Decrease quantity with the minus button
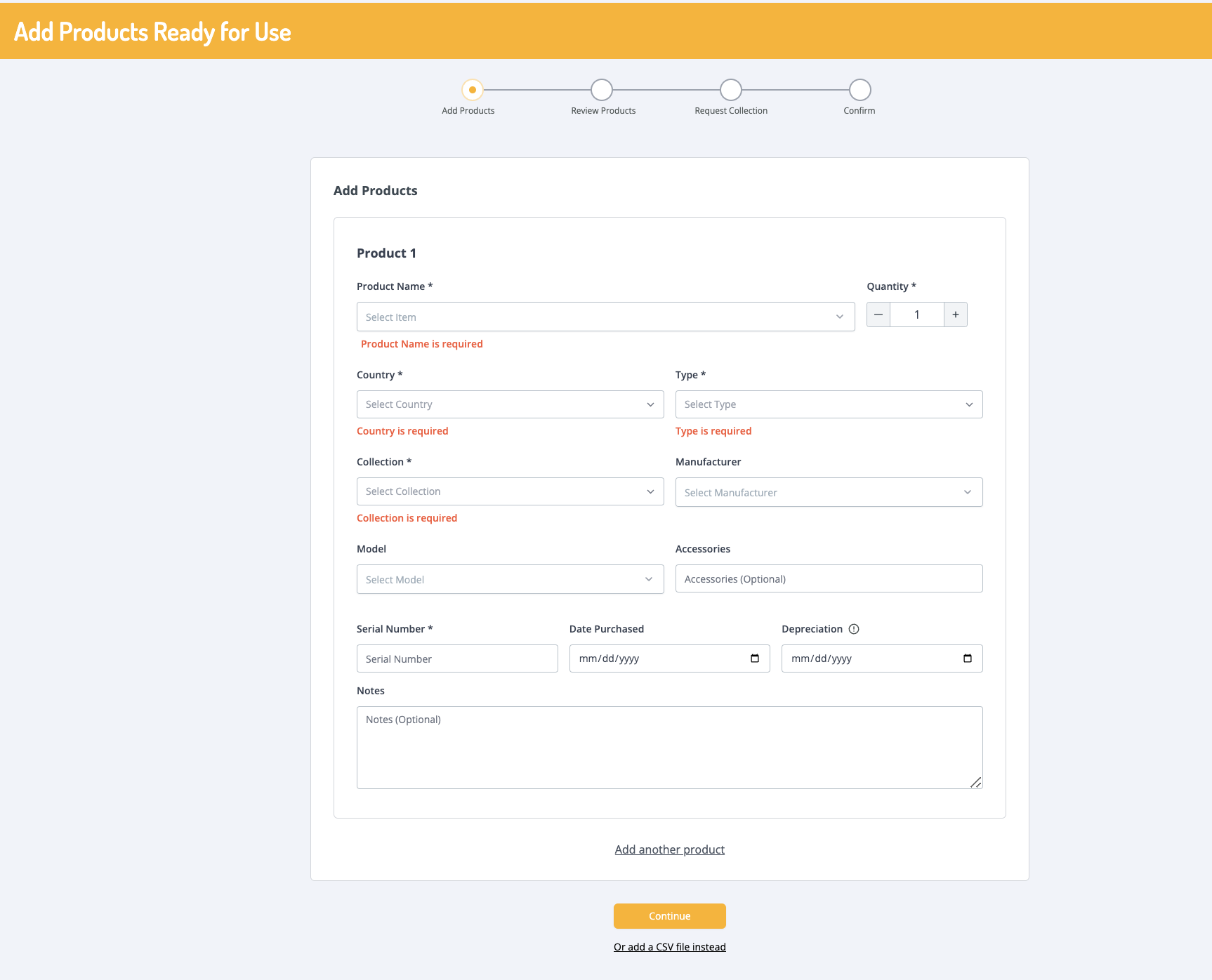The height and width of the screenshot is (980, 1212). pos(878,314)
